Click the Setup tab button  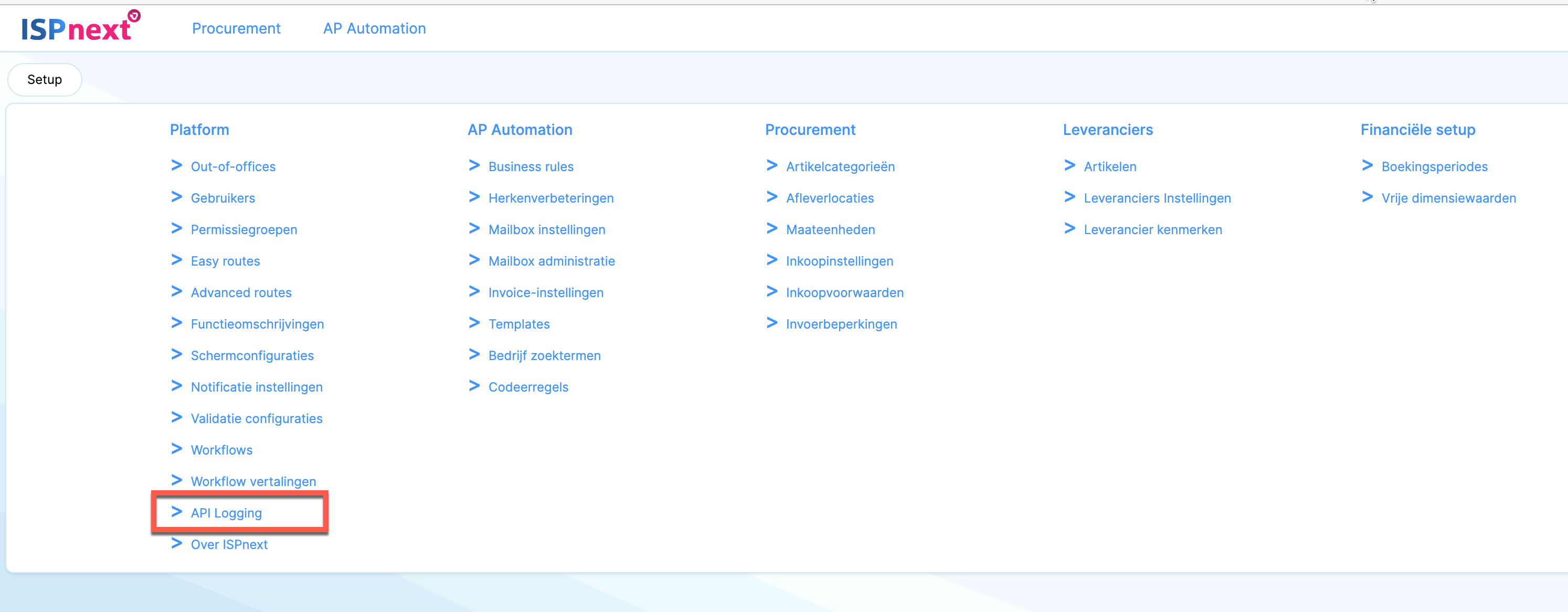click(x=45, y=80)
